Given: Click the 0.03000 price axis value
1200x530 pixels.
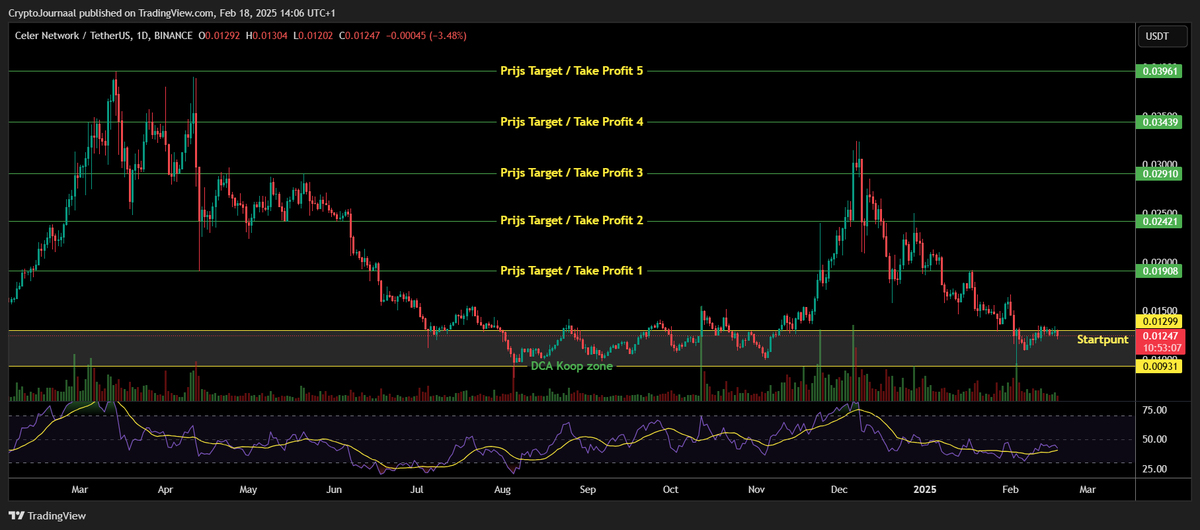Looking at the screenshot, I should (1160, 164).
